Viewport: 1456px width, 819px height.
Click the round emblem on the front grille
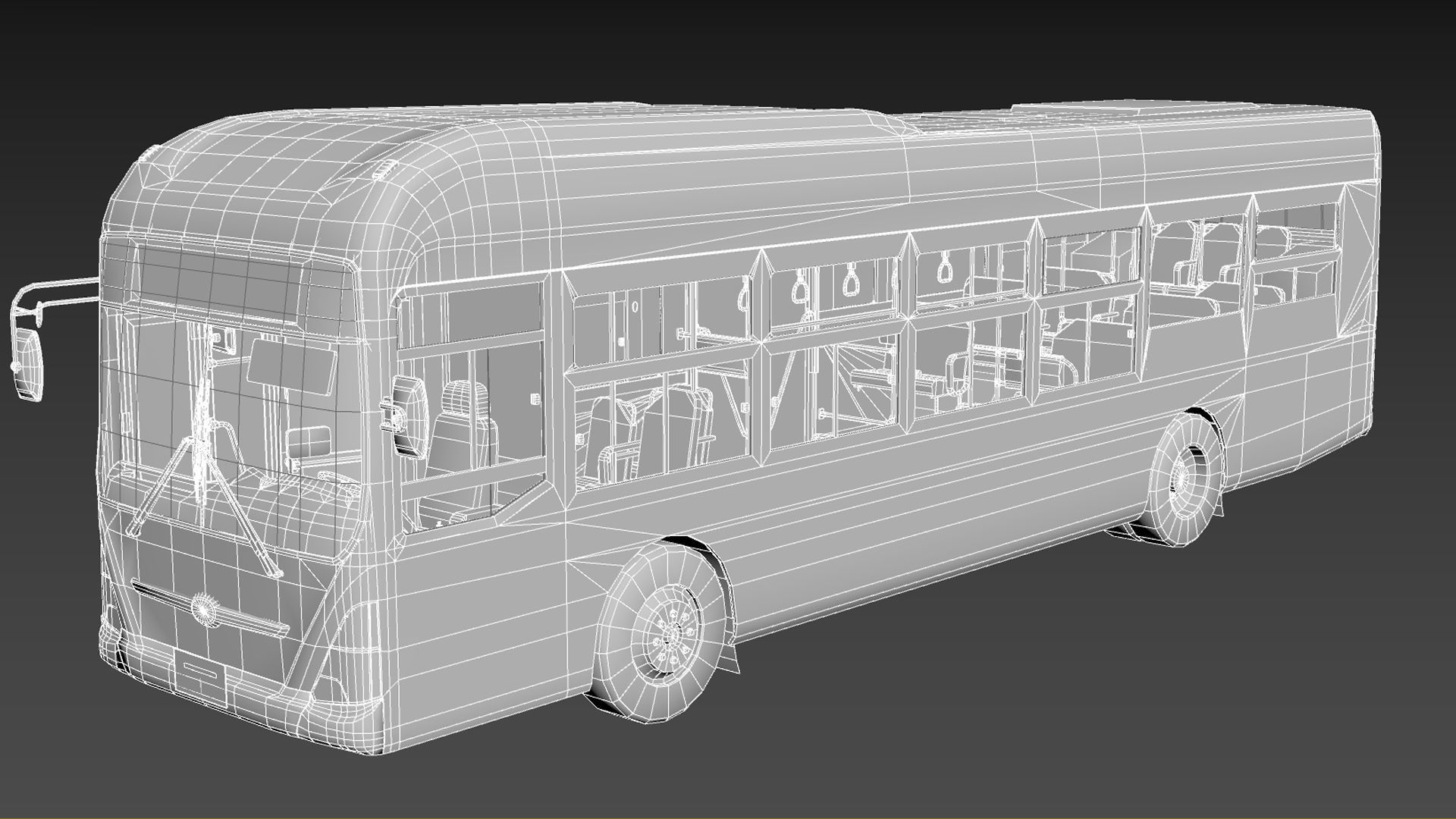(203, 608)
